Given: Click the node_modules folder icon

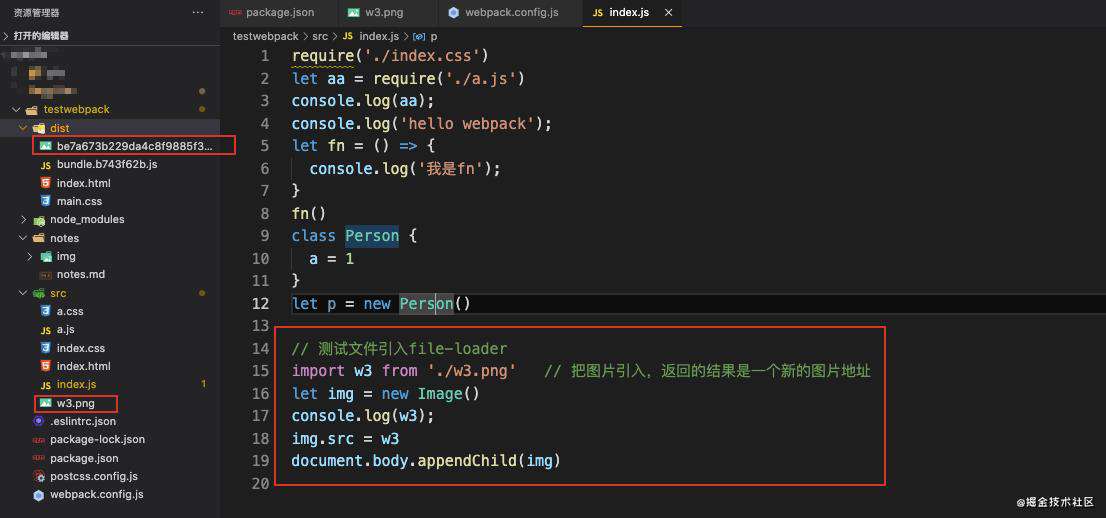Looking at the screenshot, I should coord(39,220).
